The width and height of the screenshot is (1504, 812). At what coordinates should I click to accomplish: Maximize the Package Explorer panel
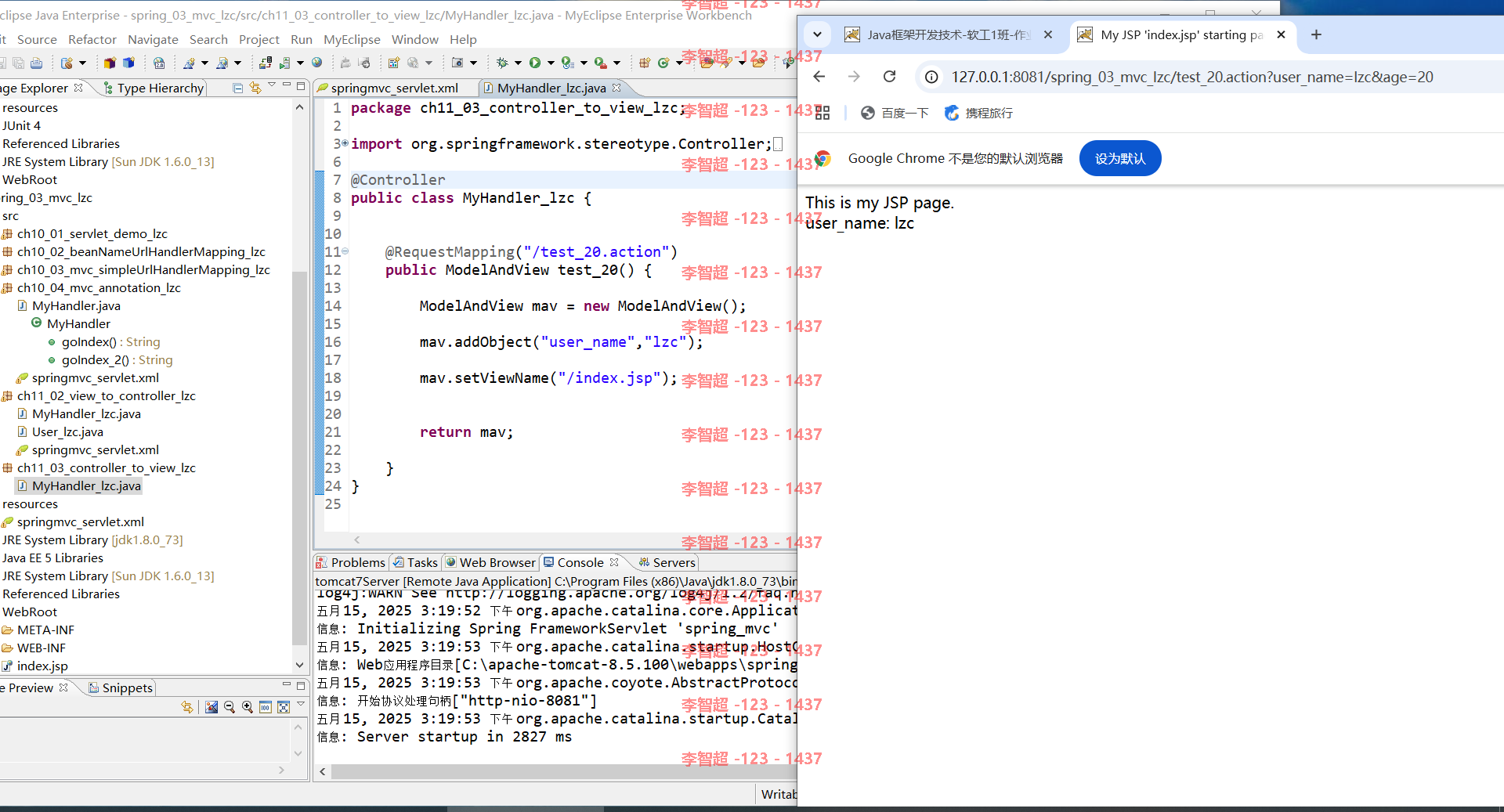point(300,86)
